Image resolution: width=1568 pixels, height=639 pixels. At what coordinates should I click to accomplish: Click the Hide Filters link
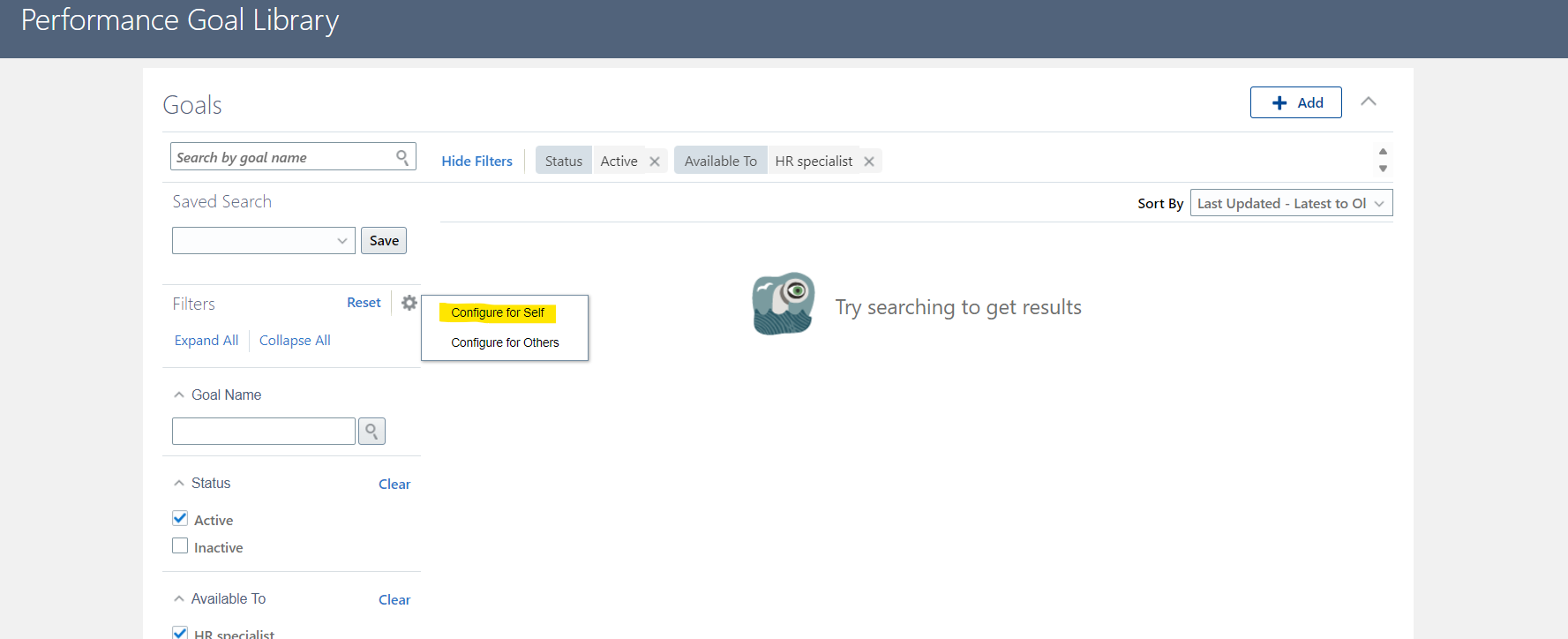click(x=476, y=161)
